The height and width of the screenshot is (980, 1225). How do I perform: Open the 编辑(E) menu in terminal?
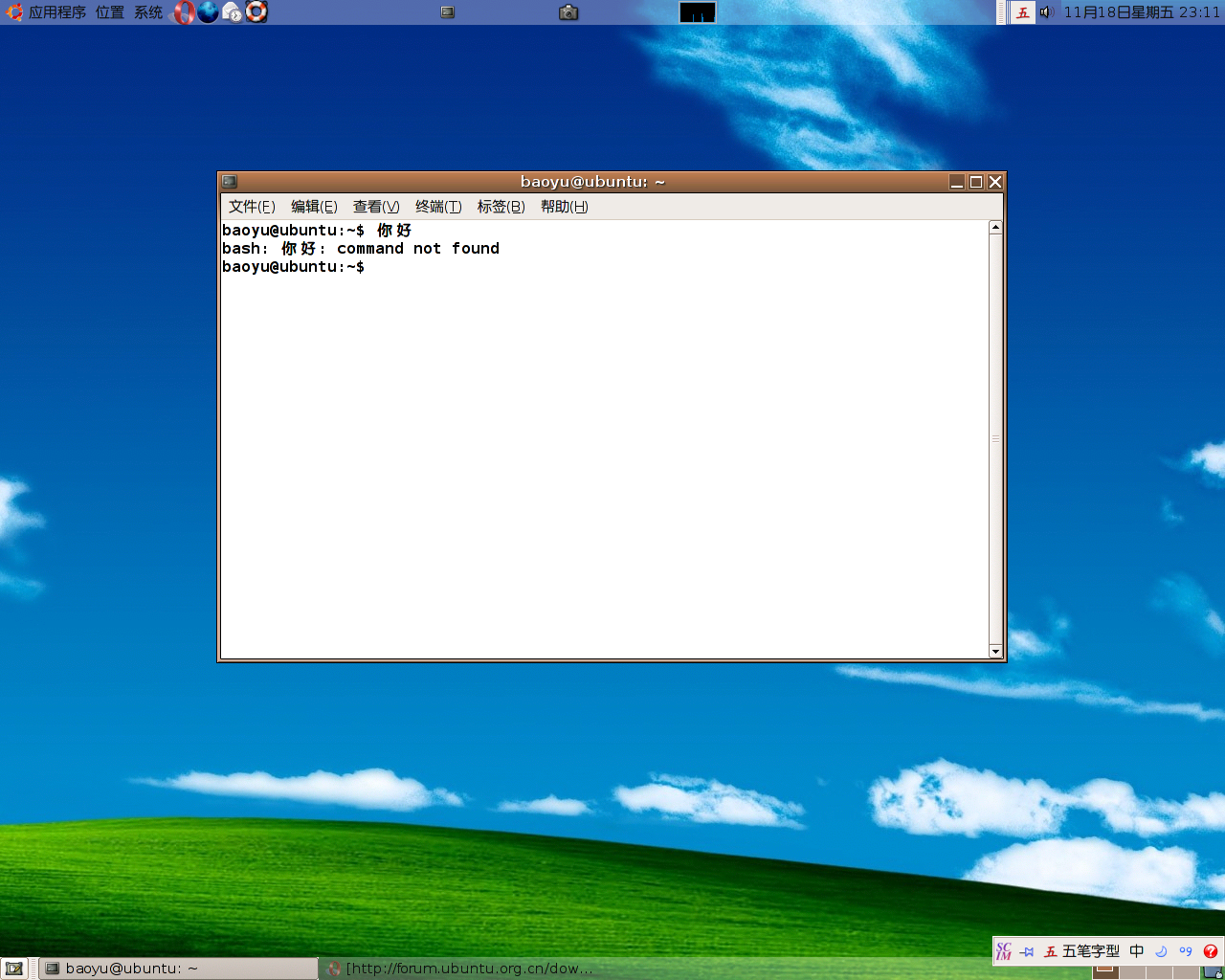coord(314,207)
